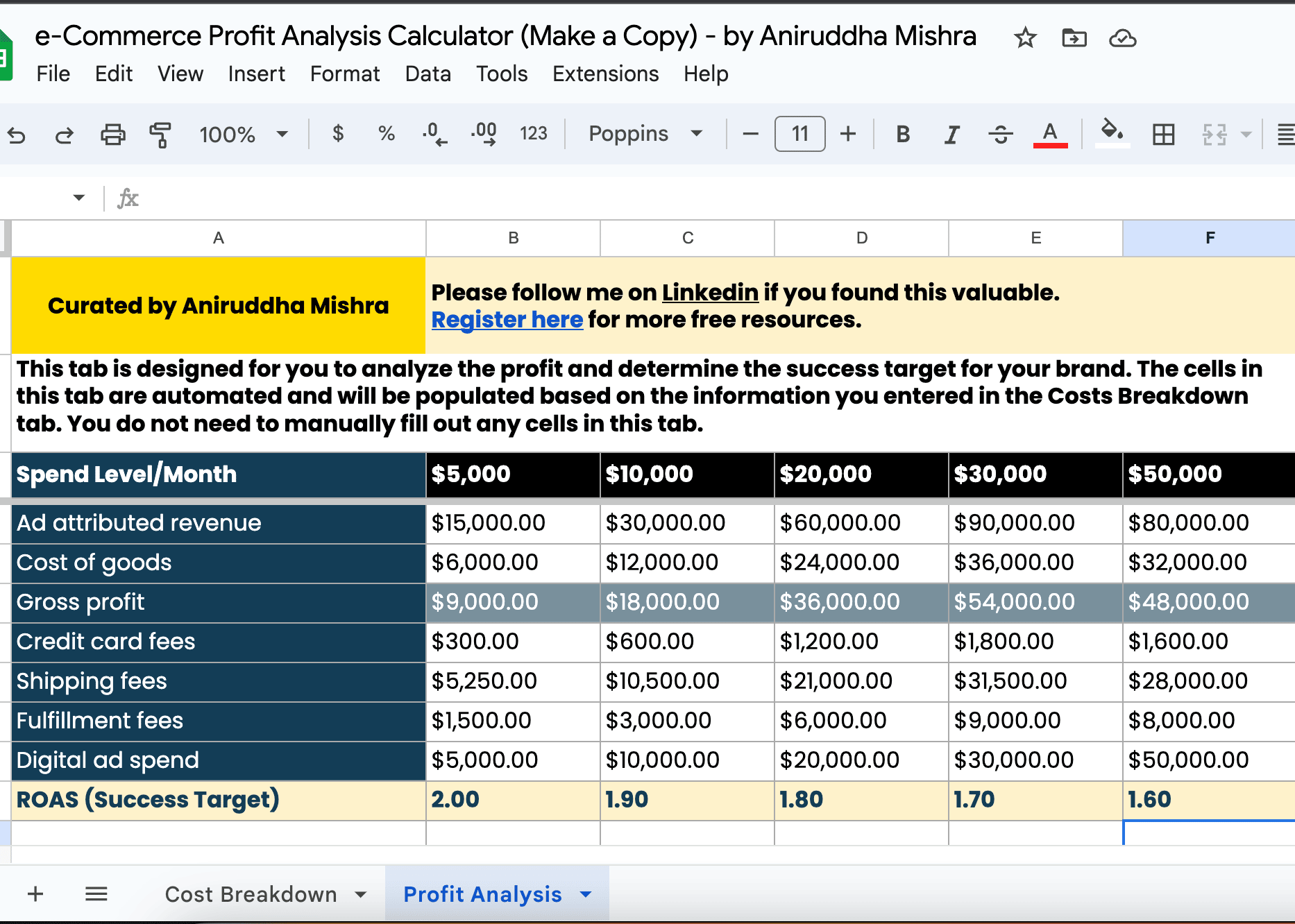The width and height of the screenshot is (1295, 924).
Task: Decrease font size with minus button
Action: click(750, 134)
